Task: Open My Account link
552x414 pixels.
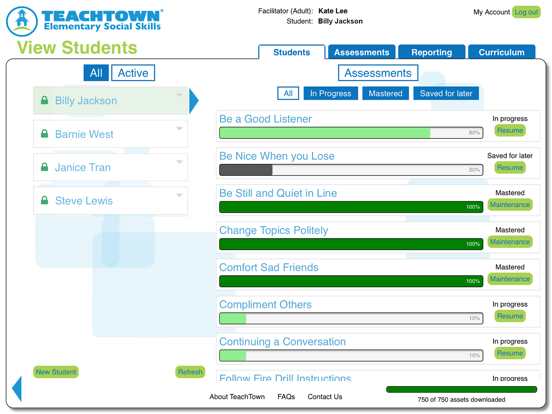Action: click(491, 12)
